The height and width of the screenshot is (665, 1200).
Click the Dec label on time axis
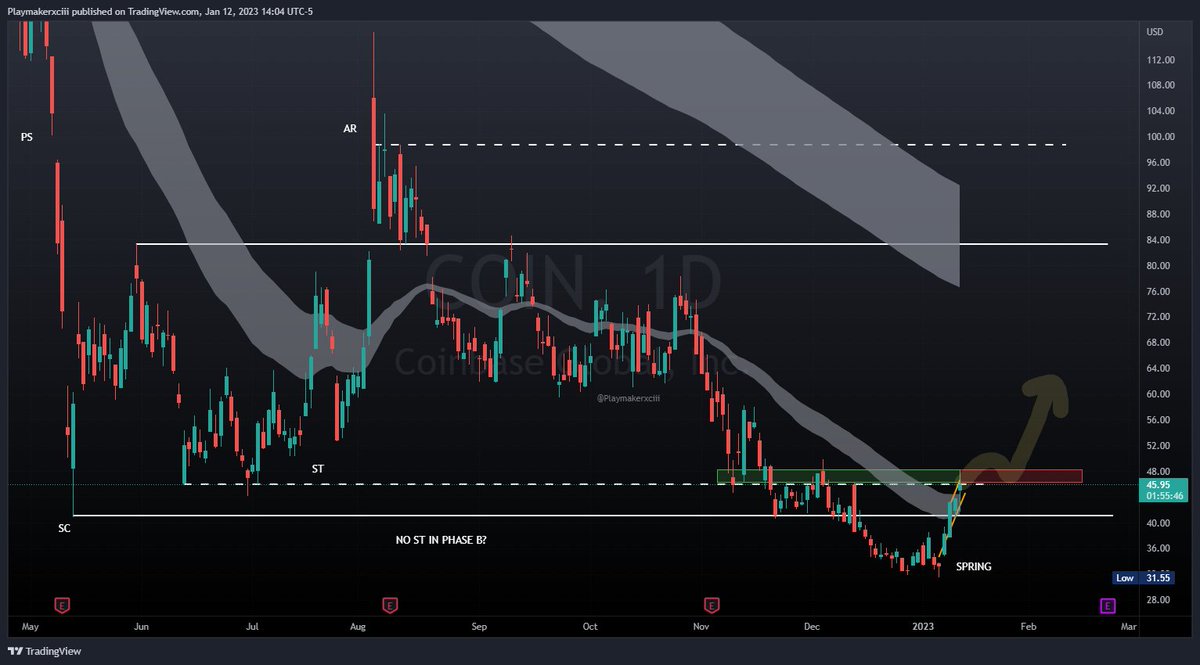[x=811, y=627]
